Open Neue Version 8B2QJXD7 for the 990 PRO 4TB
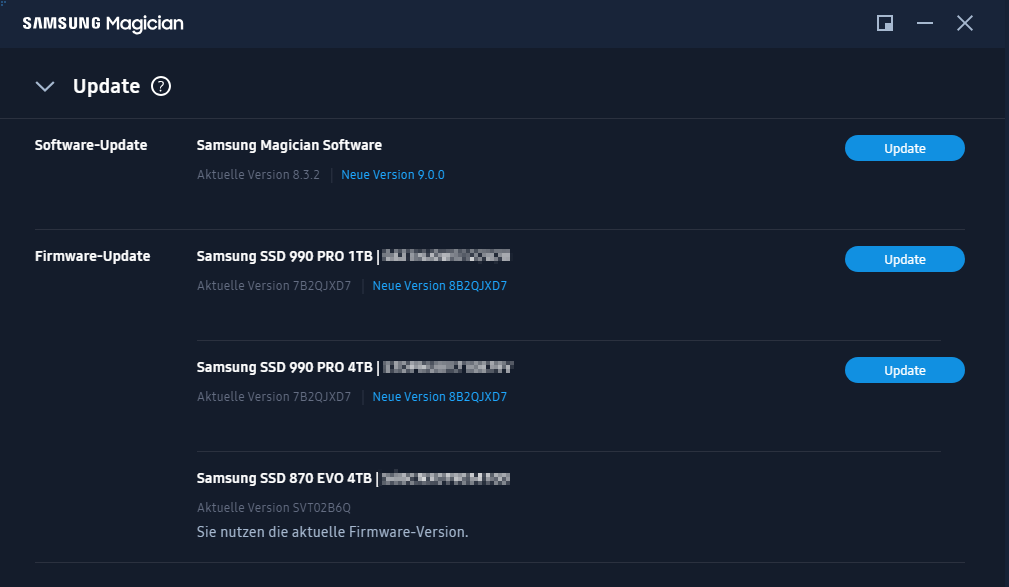 [440, 396]
